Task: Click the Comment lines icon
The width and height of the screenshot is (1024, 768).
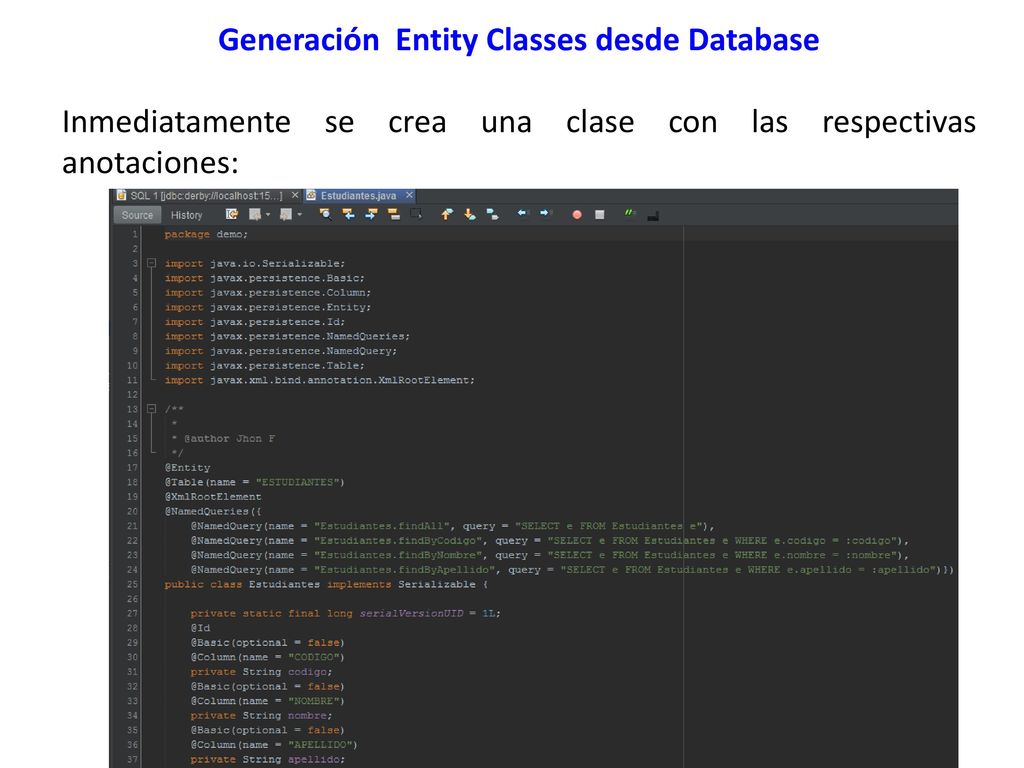Action: coord(630,213)
